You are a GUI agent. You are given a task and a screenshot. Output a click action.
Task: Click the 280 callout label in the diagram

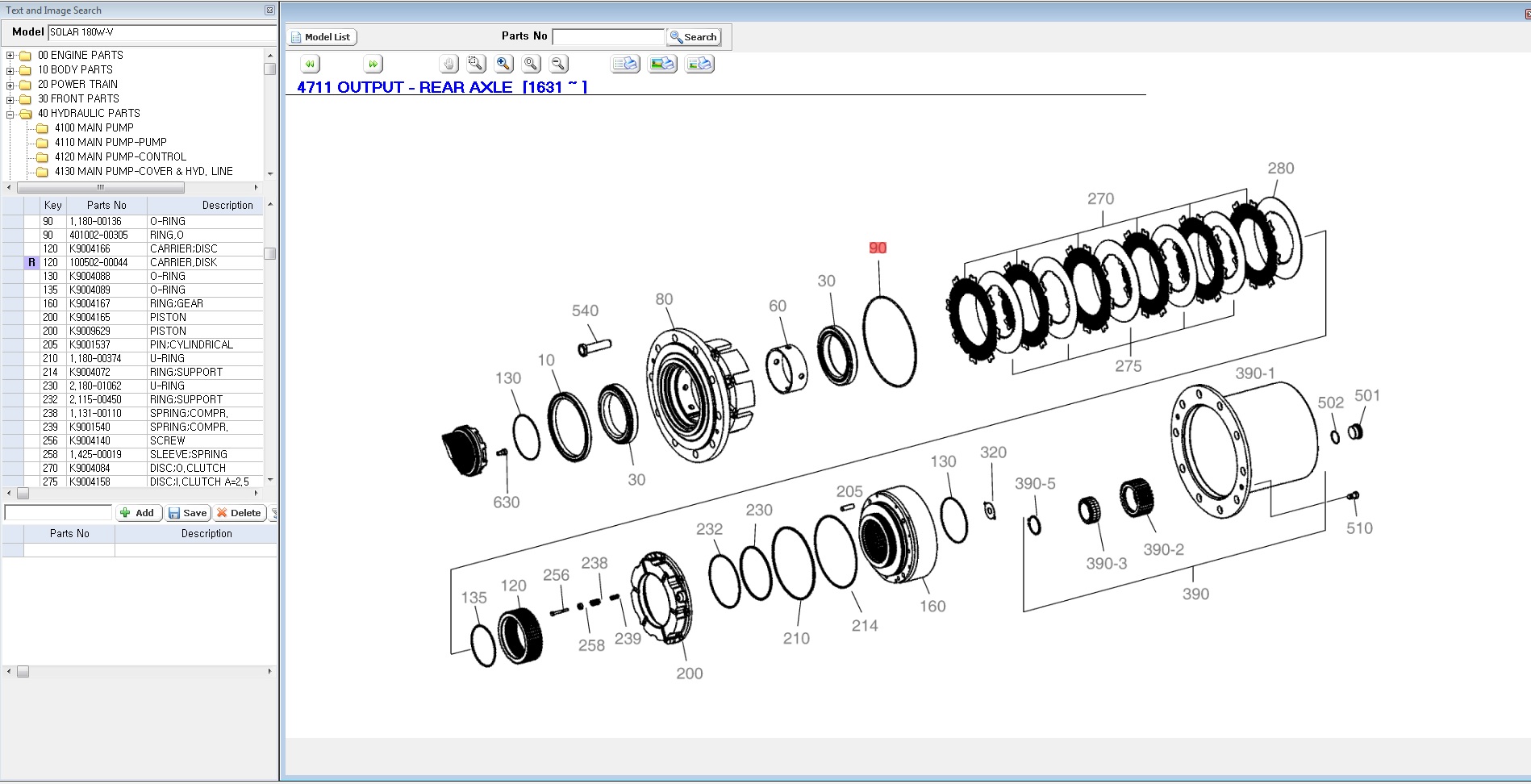click(x=1281, y=169)
